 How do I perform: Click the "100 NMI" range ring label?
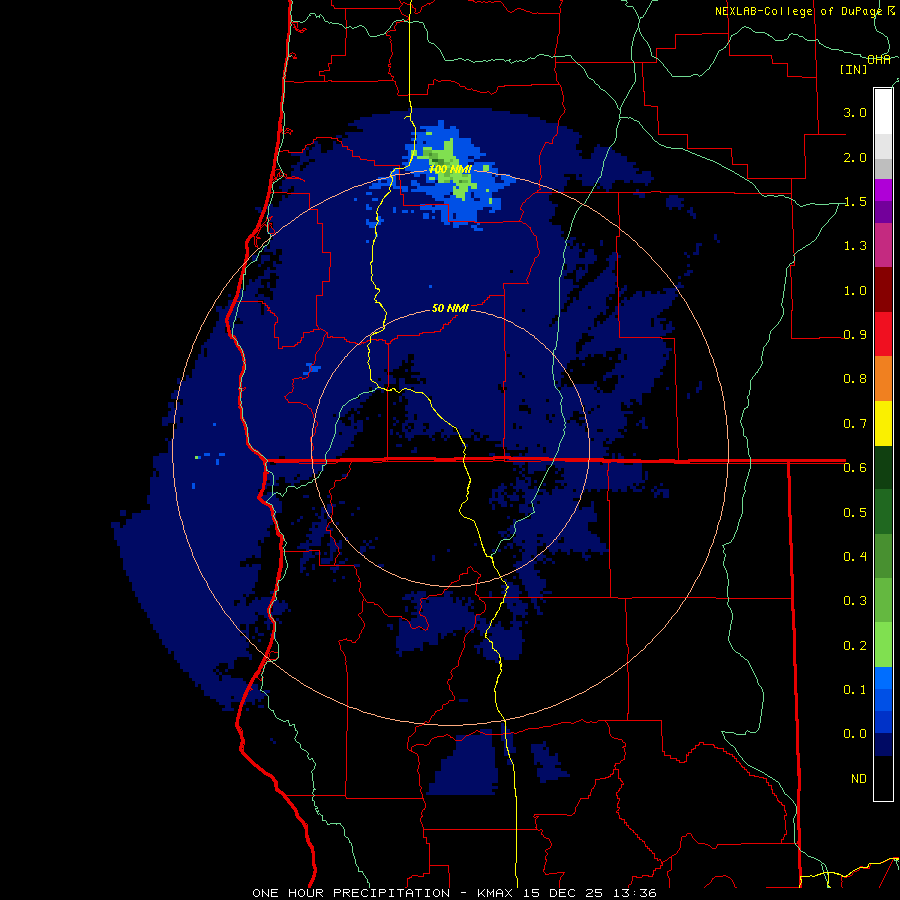coord(450,169)
